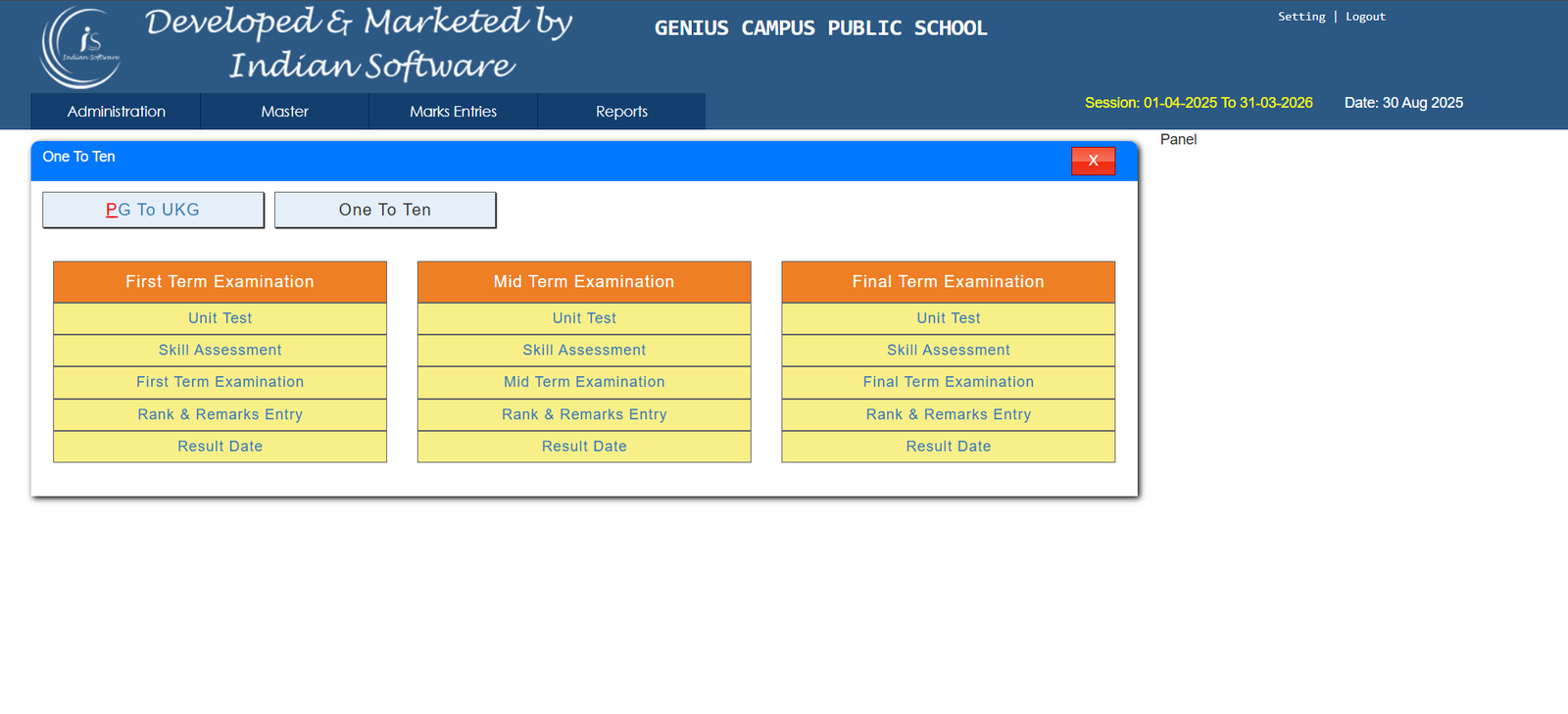Switch to PG To UKG classes
The height and width of the screenshot is (714, 1568).
click(153, 210)
